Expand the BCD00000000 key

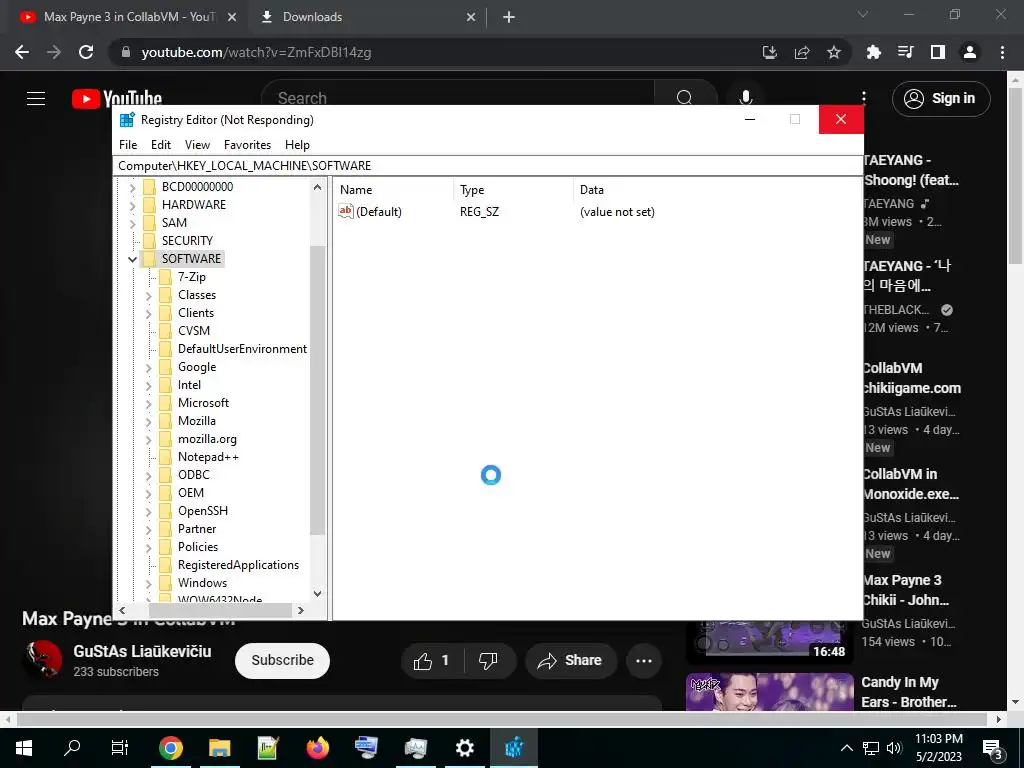(133, 187)
